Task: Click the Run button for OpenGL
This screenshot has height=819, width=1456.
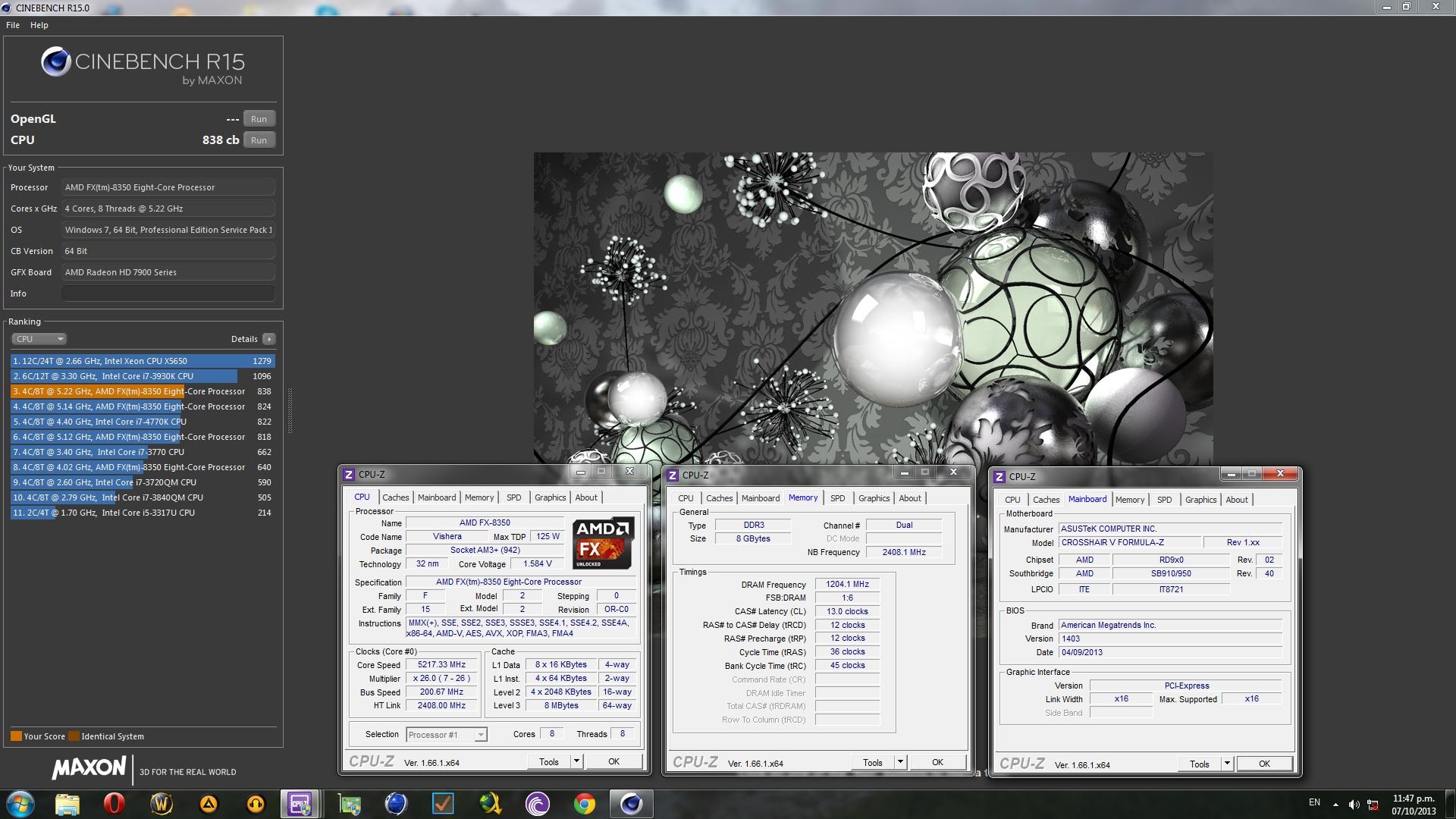Action: pyautogui.click(x=259, y=119)
